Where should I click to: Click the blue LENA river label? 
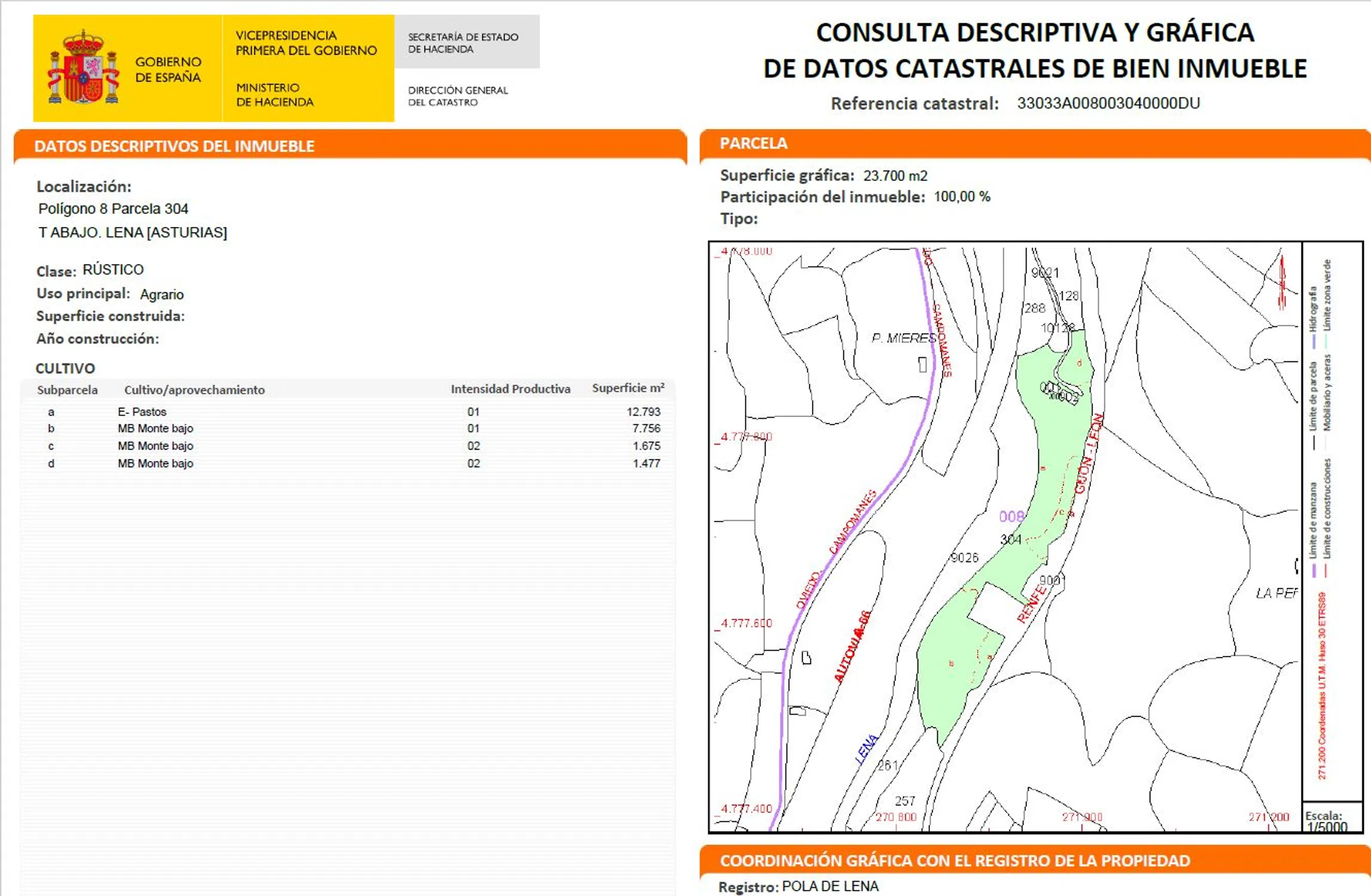point(866,749)
